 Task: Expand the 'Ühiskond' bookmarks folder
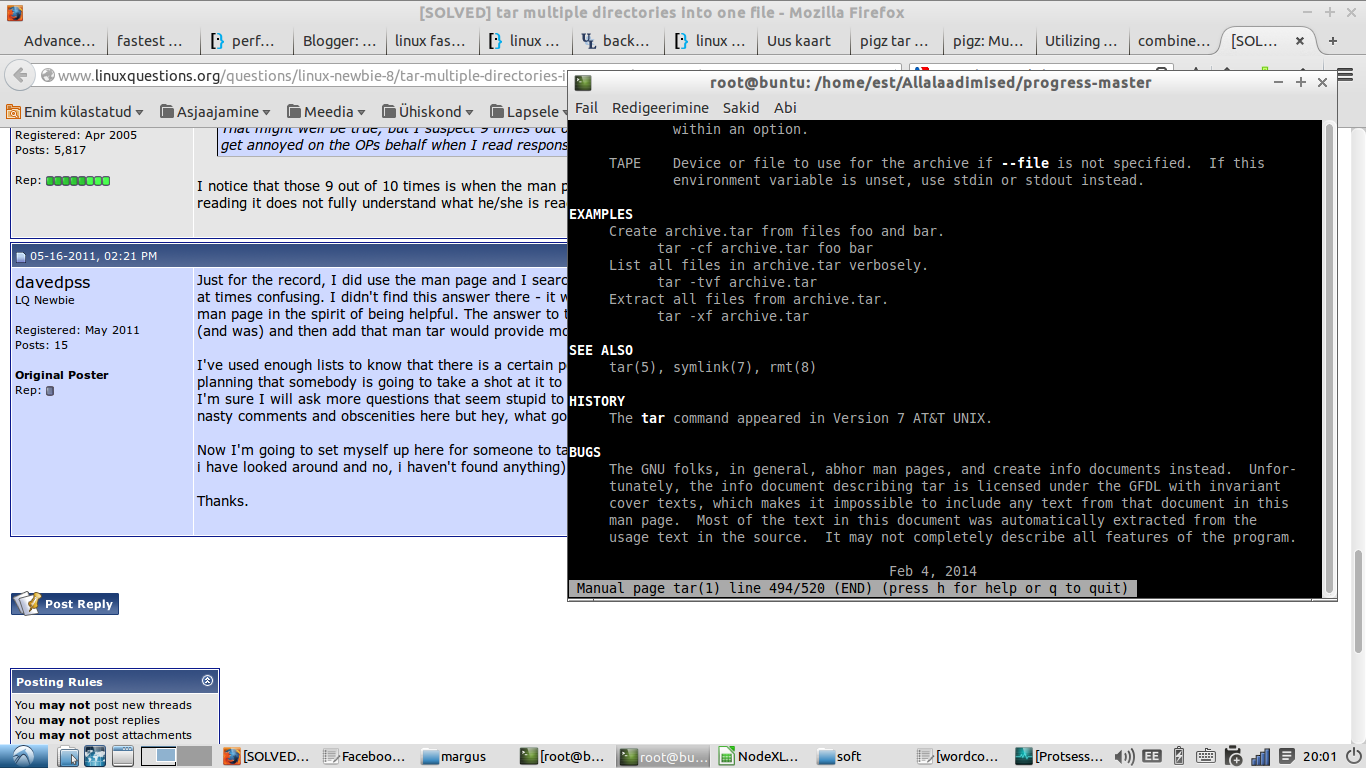click(427, 112)
